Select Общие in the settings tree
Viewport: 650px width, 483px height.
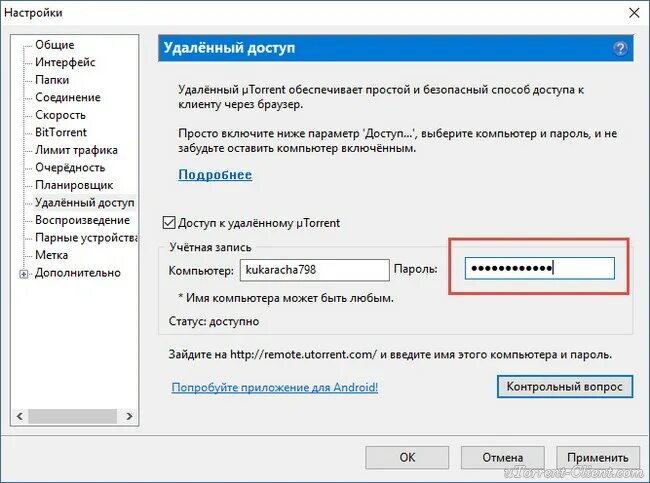coord(55,44)
